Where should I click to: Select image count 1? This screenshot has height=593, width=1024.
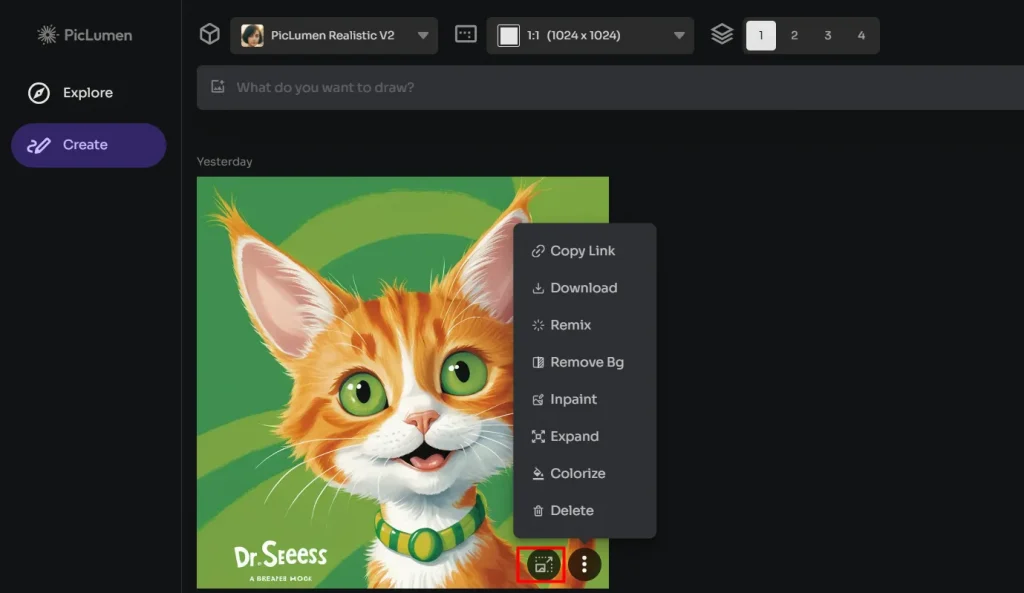click(x=761, y=34)
